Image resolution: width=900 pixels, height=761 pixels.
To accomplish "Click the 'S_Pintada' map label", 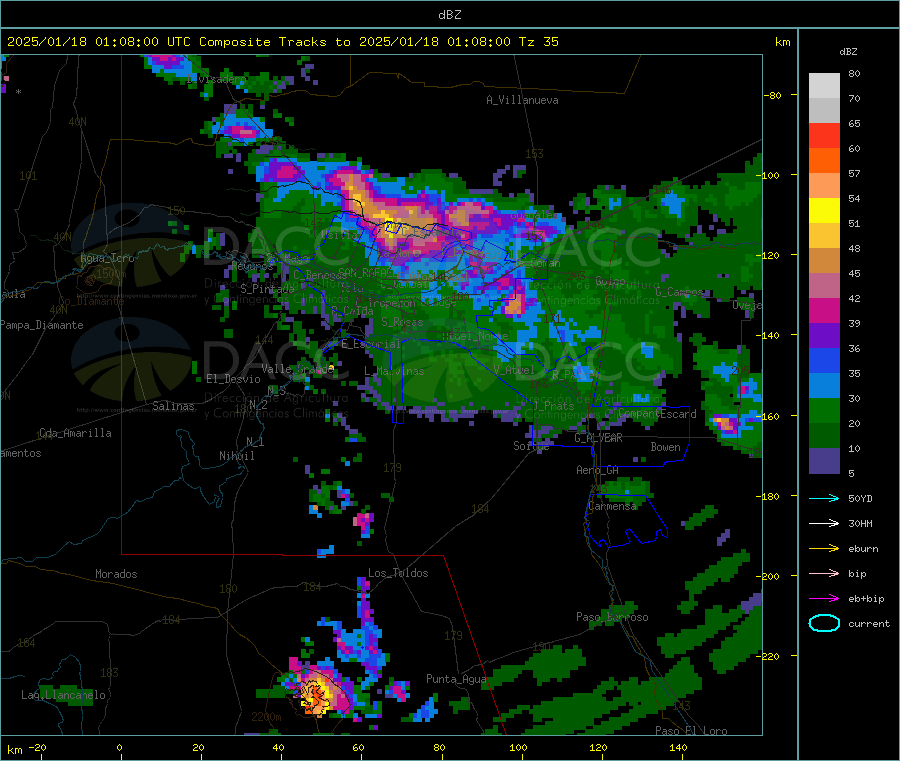I will 267,289.
